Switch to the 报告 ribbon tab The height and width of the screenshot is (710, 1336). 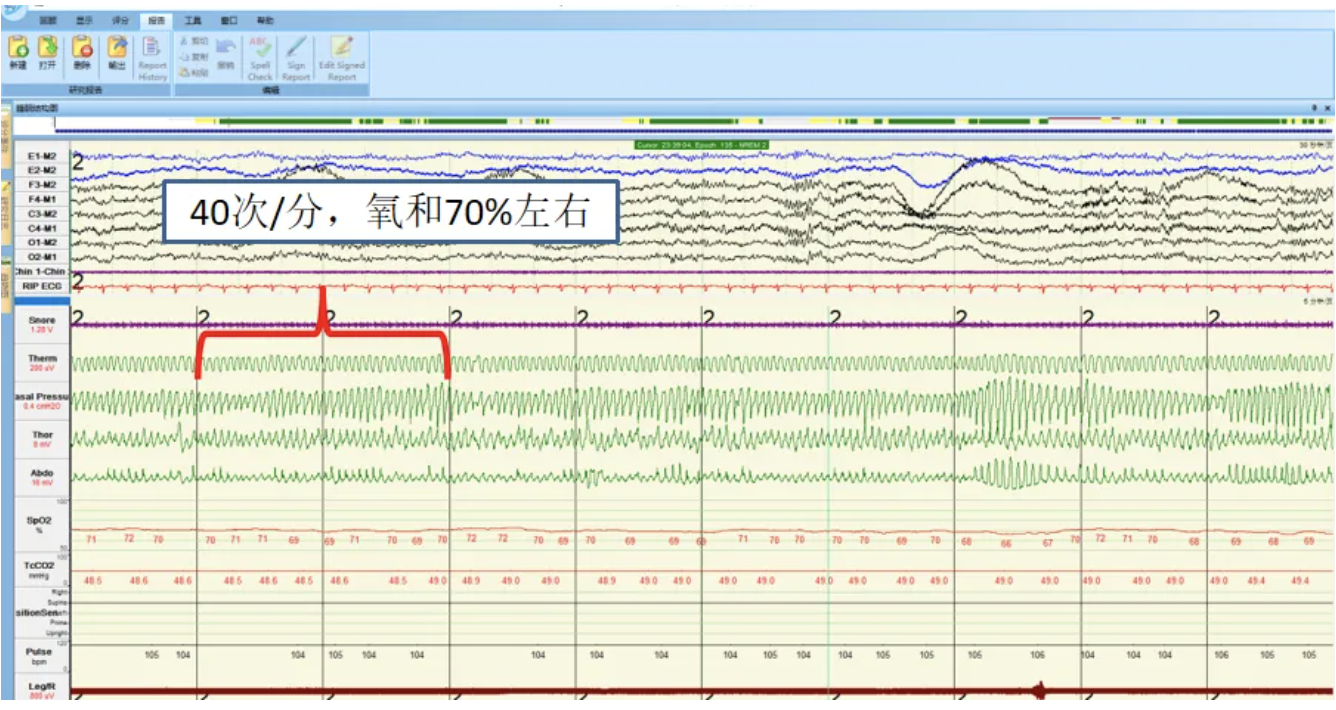(x=156, y=20)
